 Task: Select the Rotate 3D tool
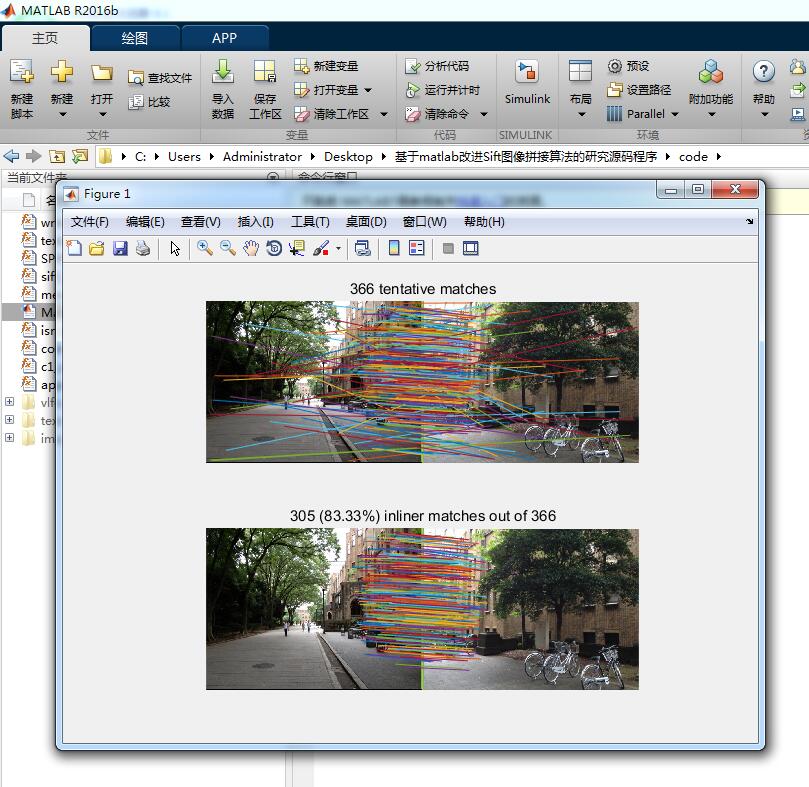pos(274,249)
